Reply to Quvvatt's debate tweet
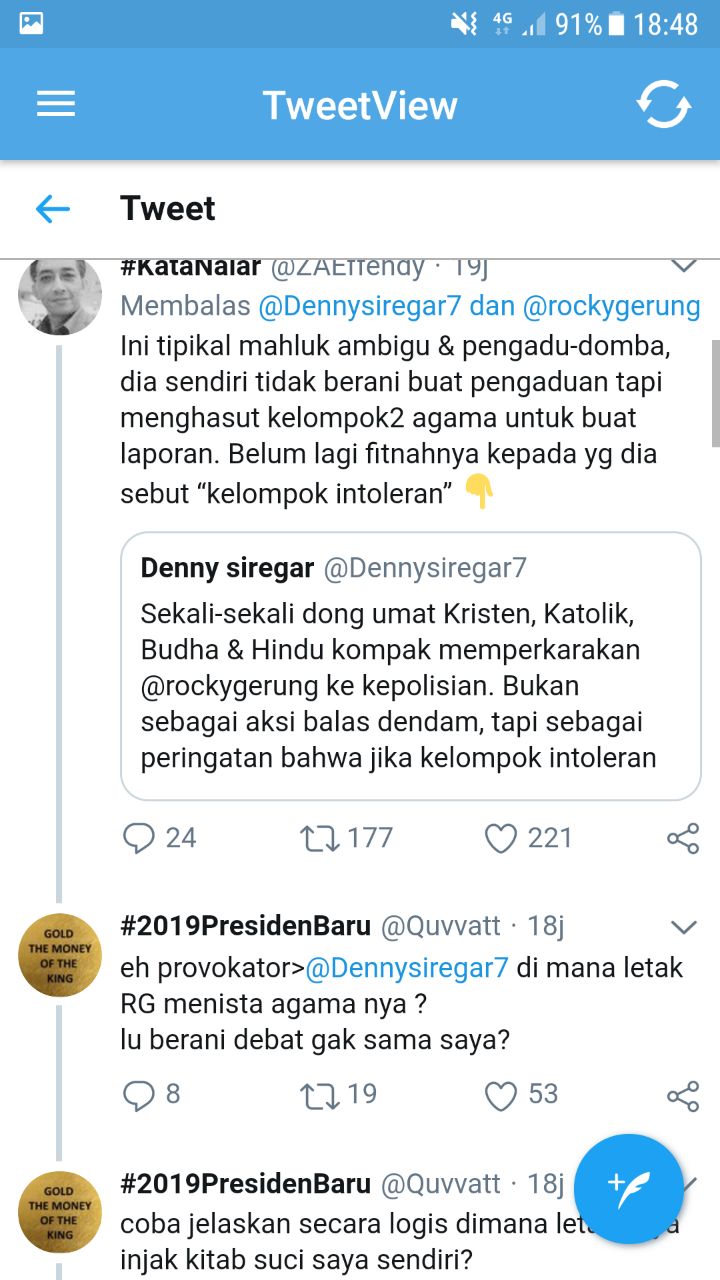The image size is (720, 1280). 140,1094
